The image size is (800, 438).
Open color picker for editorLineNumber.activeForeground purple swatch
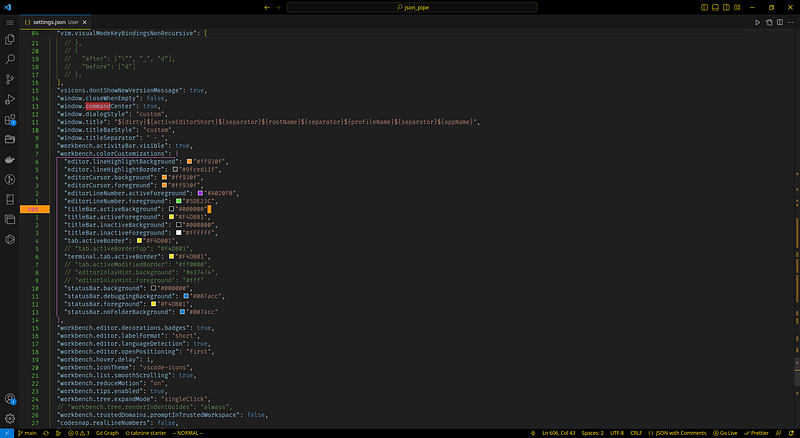pyautogui.click(x=200, y=193)
